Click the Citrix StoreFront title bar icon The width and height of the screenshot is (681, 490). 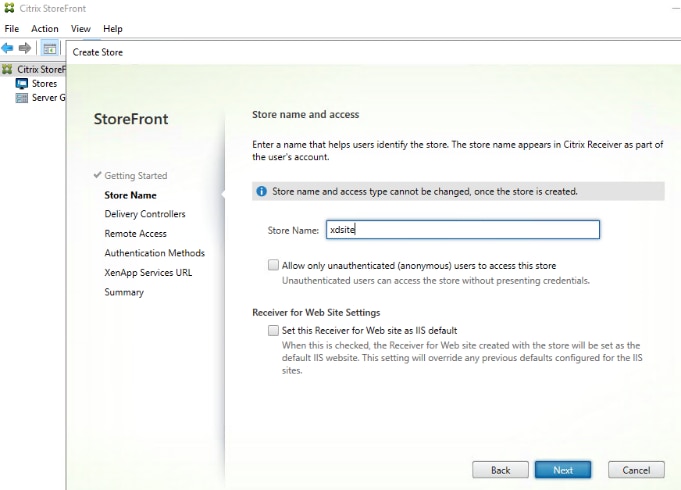point(9,8)
